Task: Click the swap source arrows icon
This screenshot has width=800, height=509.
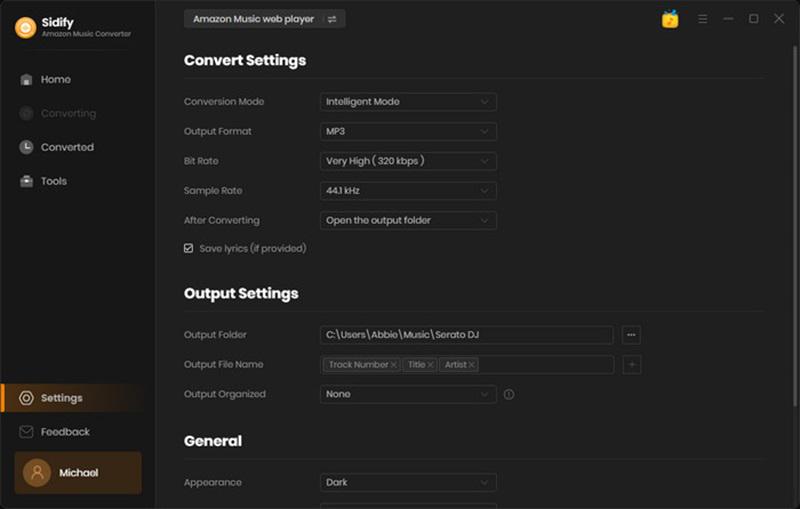Action: [332, 19]
